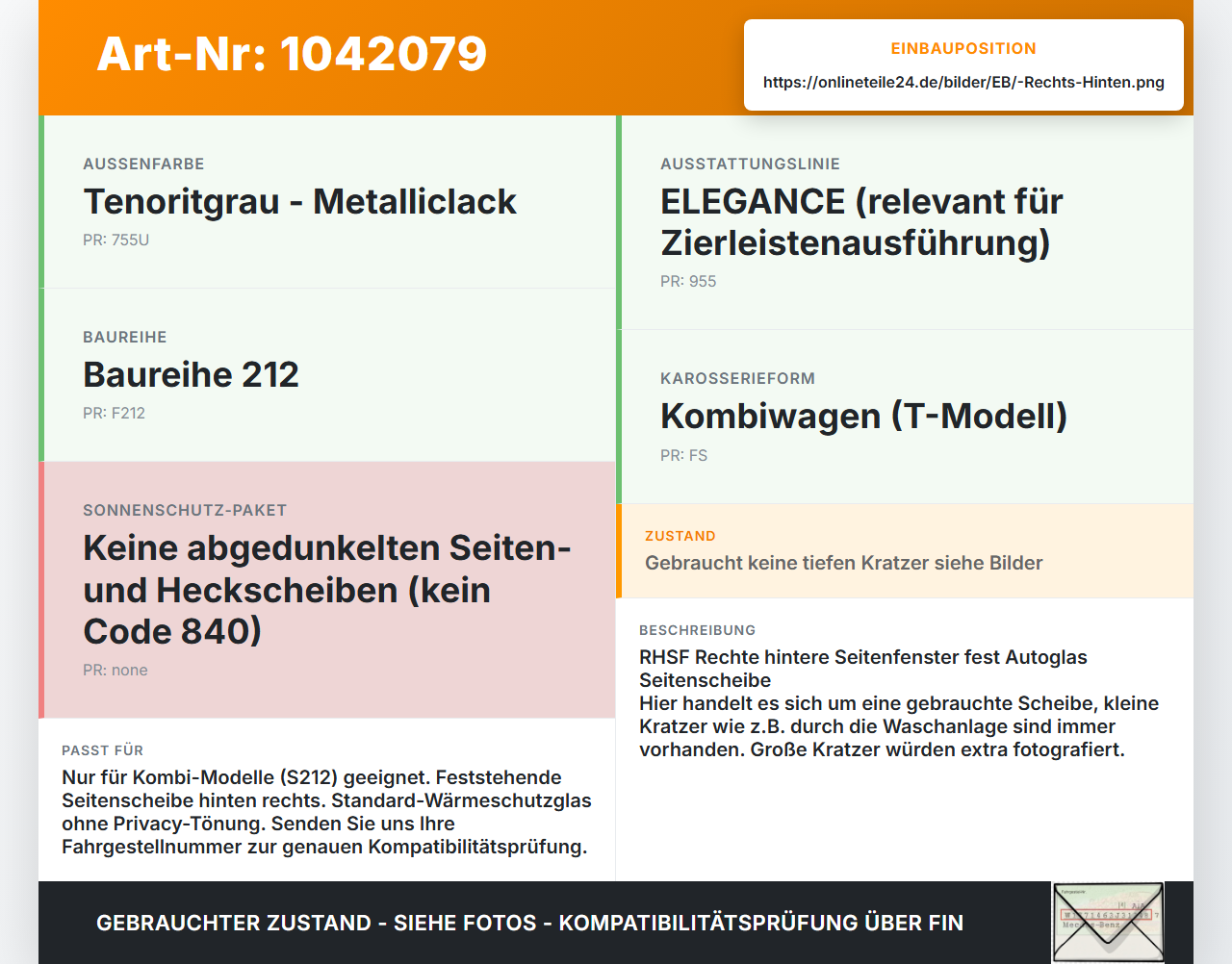Click the PR: 955 code text
Viewport: 1232px width, 964px height.
click(688, 282)
